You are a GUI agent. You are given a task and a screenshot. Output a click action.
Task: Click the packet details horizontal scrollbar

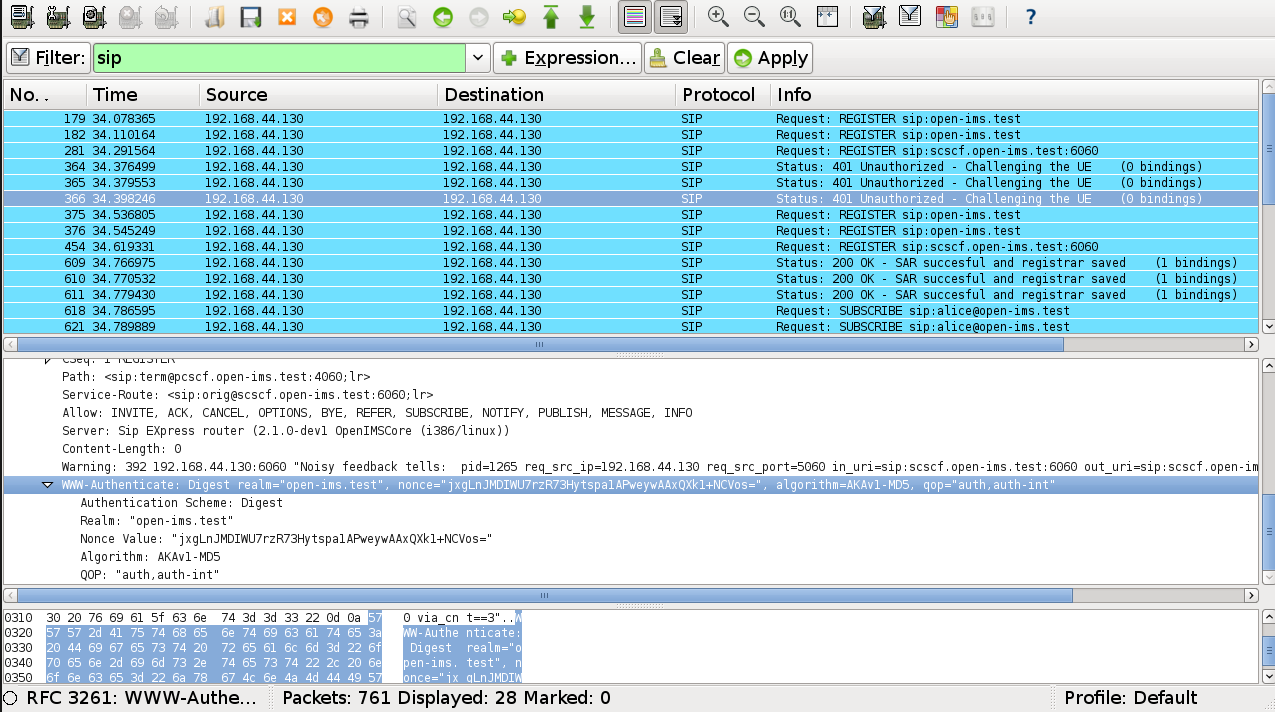(x=543, y=595)
